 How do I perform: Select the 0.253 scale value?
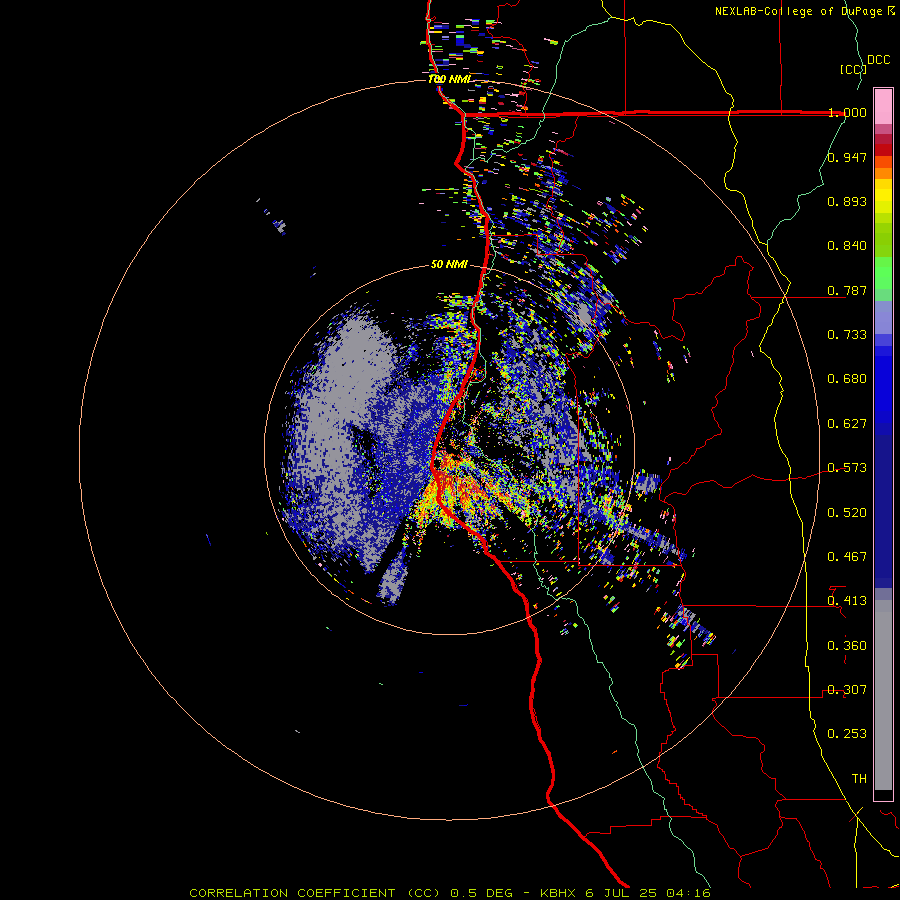[847, 734]
